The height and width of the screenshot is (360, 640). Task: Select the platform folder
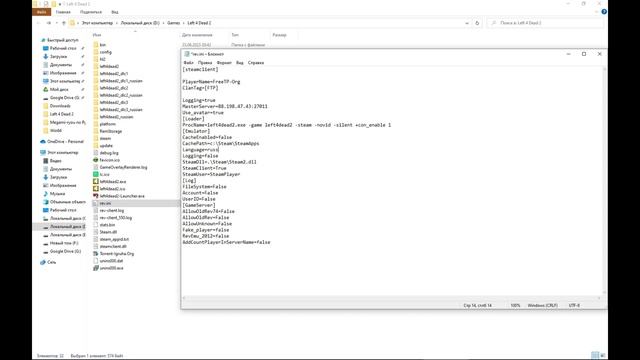pos(107,124)
